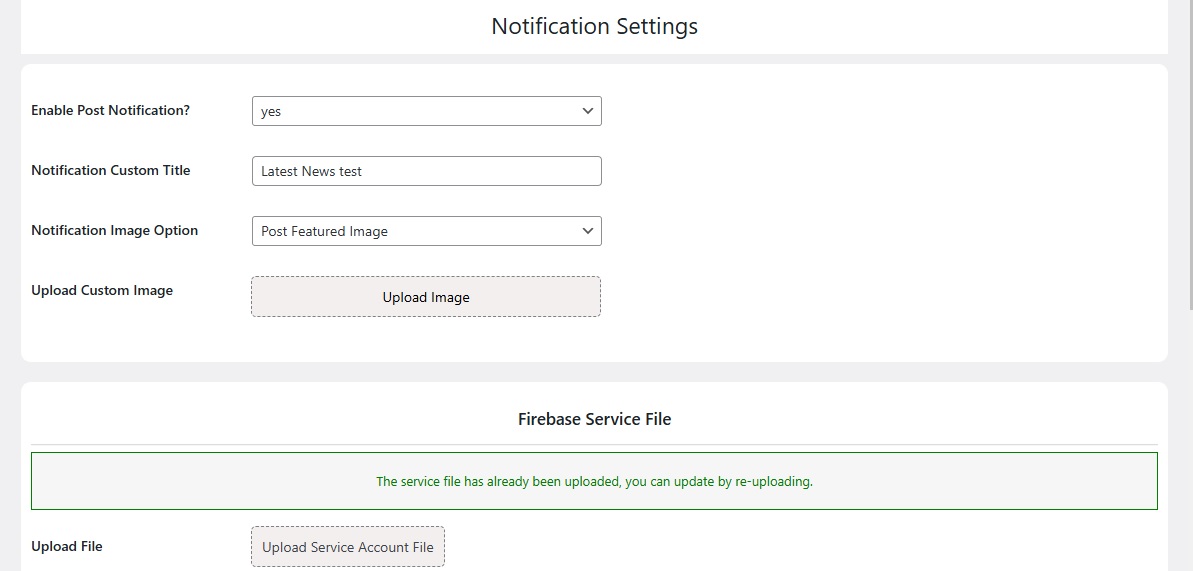Click the divider line under Firebase Service File
The image size is (1193, 571).
pos(594,445)
